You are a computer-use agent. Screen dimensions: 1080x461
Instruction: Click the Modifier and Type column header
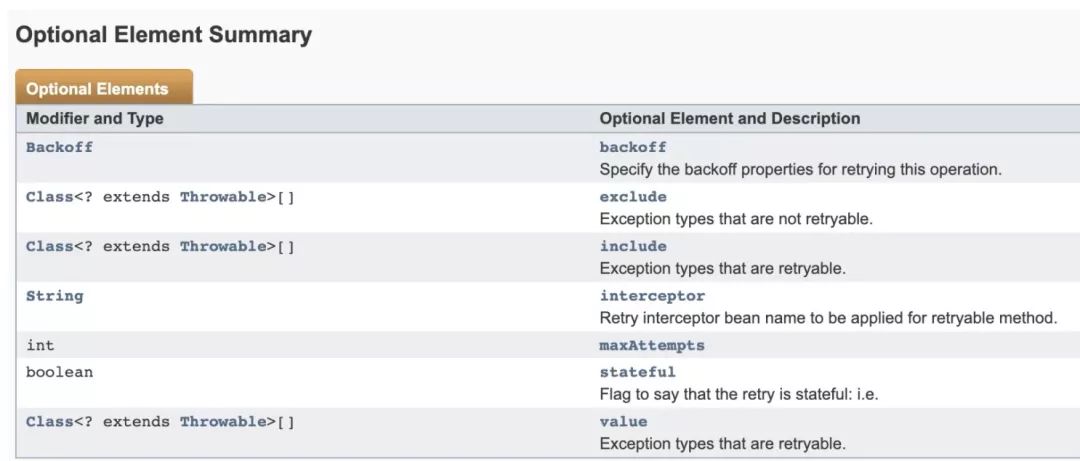point(95,119)
